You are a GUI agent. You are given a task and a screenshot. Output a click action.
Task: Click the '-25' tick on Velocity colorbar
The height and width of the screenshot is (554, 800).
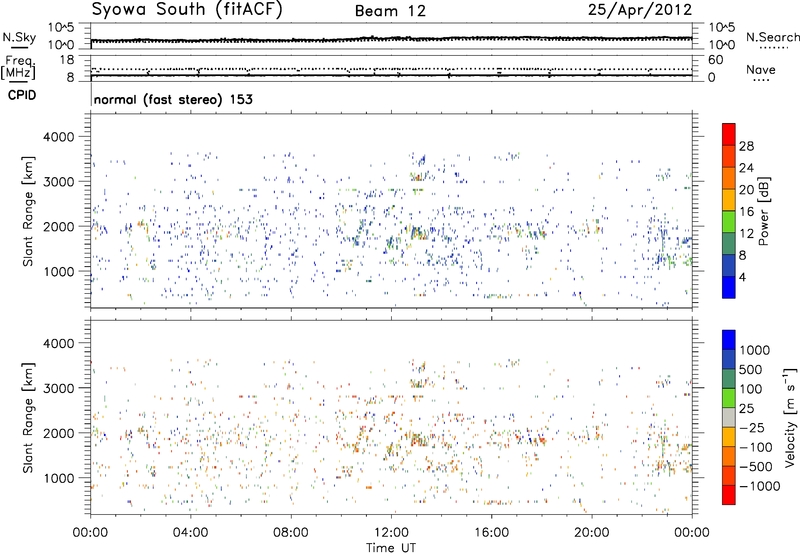[752, 427]
